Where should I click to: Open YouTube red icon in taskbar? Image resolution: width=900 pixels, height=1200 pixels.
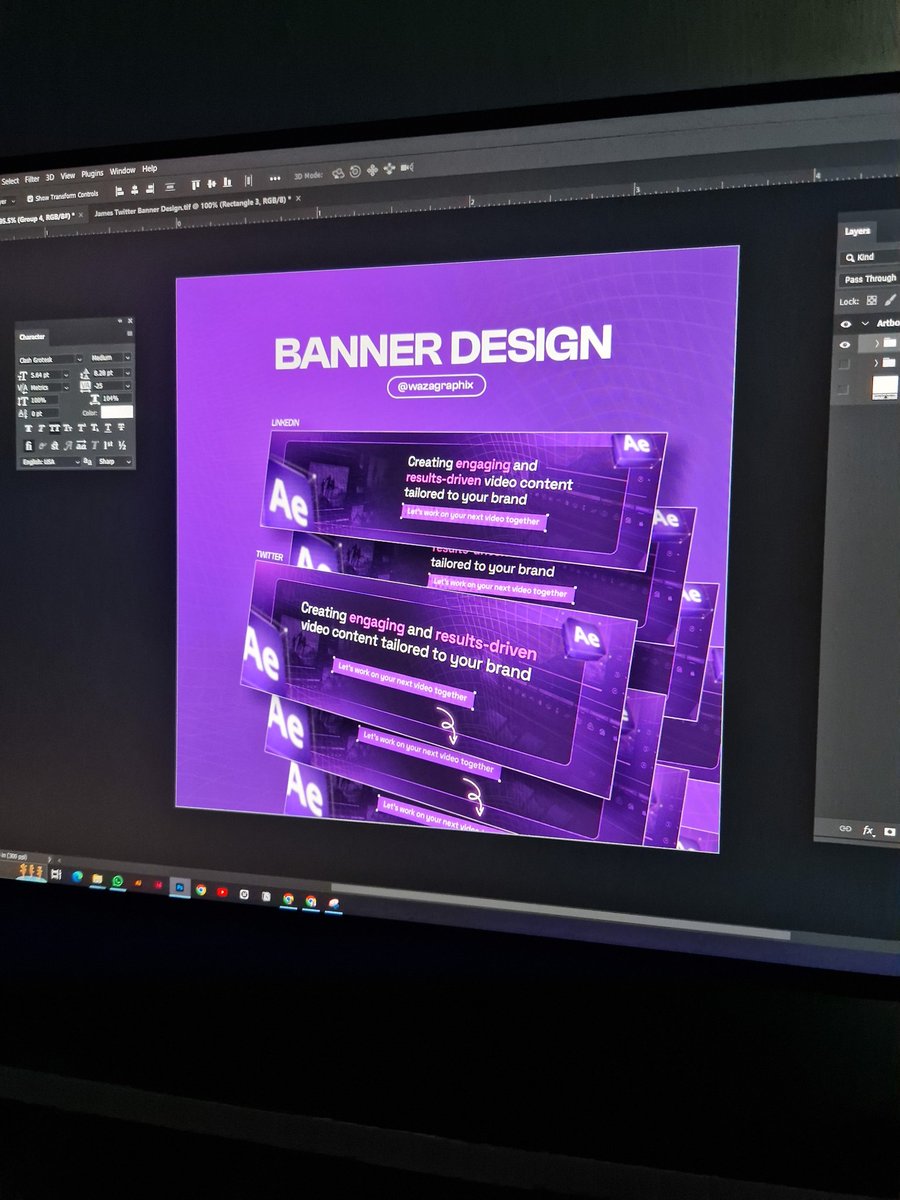(222, 891)
